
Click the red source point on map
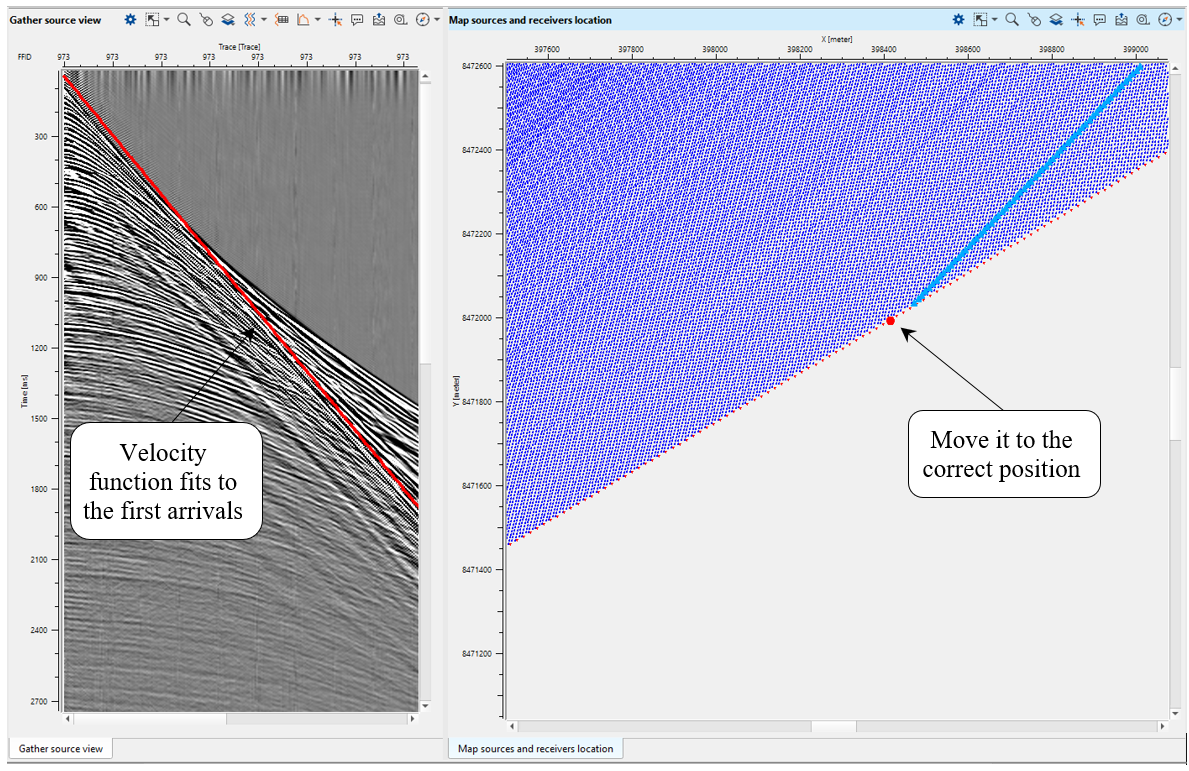[x=890, y=321]
